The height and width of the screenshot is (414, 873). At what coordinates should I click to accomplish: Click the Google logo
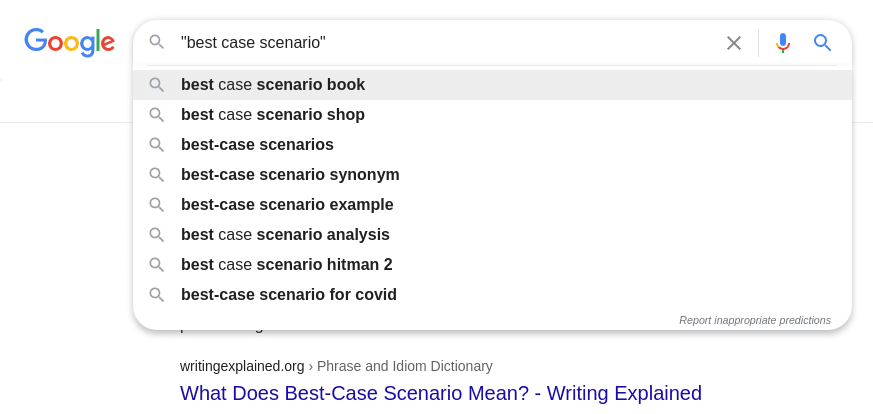pyautogui.click(x=69, y=42)
